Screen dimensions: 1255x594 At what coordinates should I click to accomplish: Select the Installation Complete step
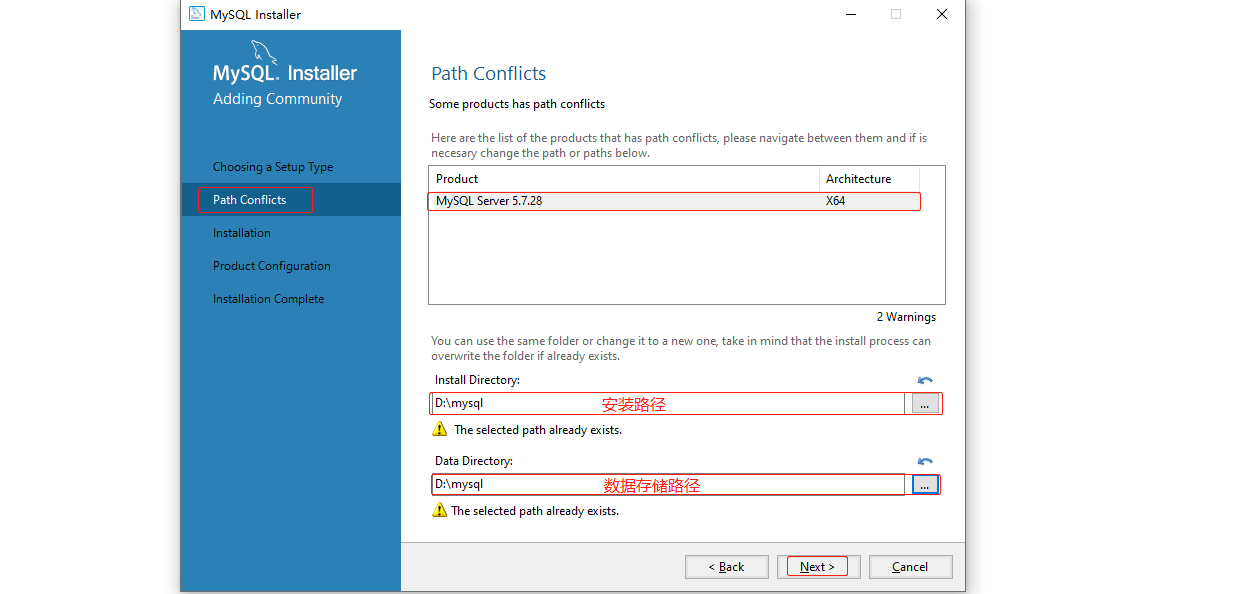(x=269, y=299)
